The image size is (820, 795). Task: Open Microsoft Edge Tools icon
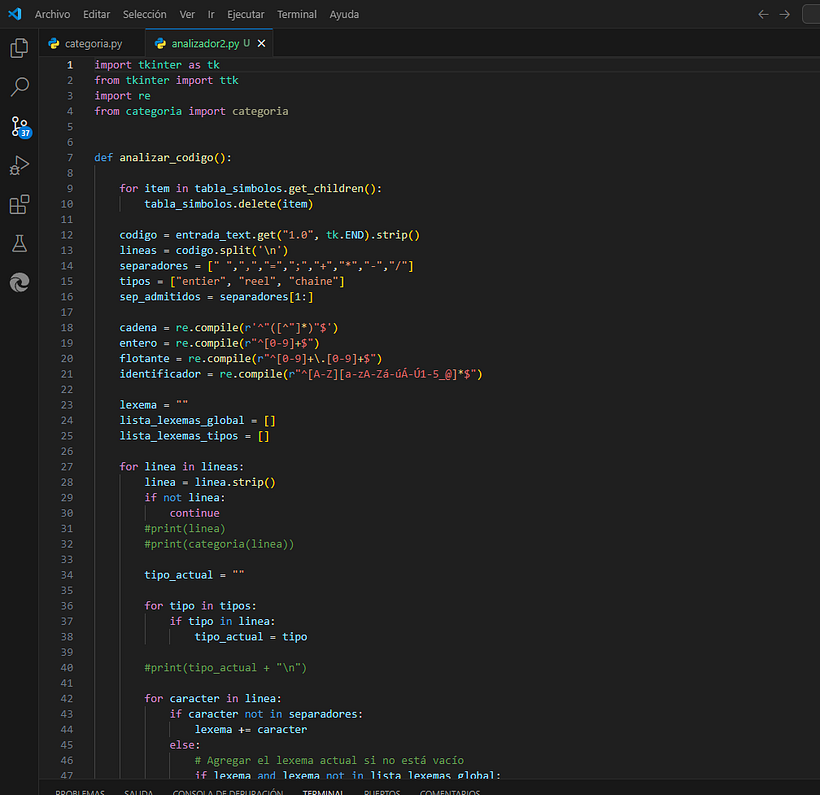(x=19, y=283)
